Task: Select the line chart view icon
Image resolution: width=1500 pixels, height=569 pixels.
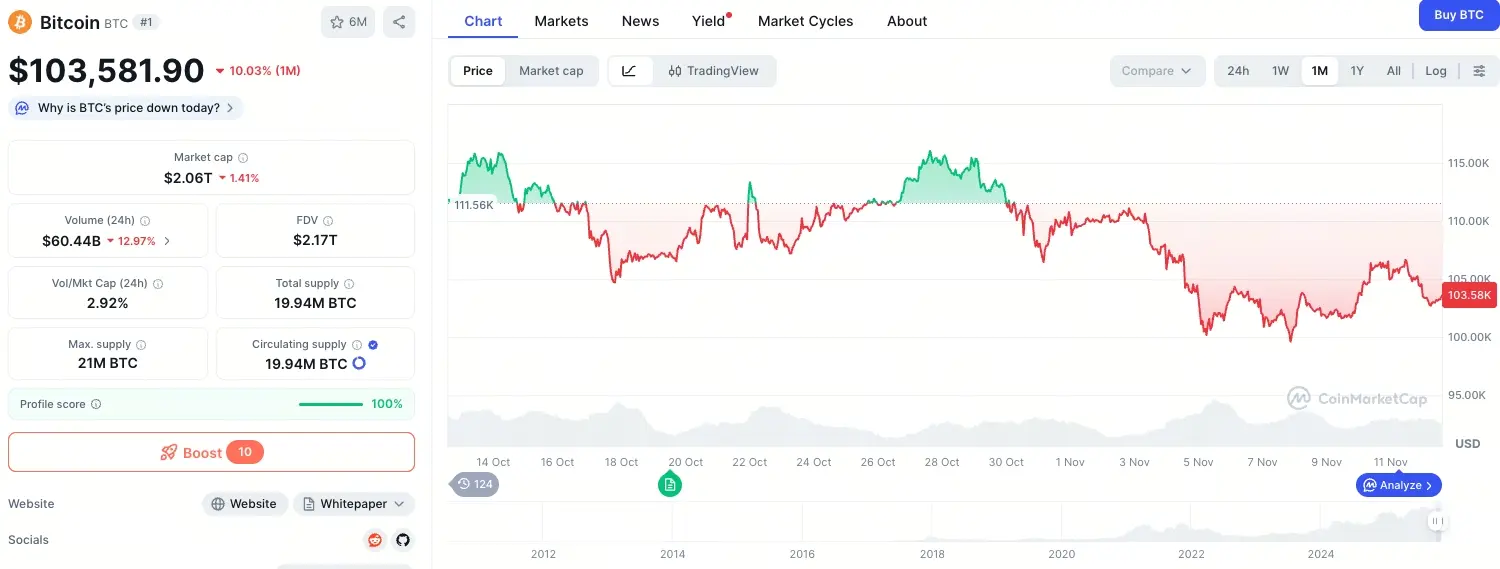Action: pyautogui.click(x=630, y=71)
